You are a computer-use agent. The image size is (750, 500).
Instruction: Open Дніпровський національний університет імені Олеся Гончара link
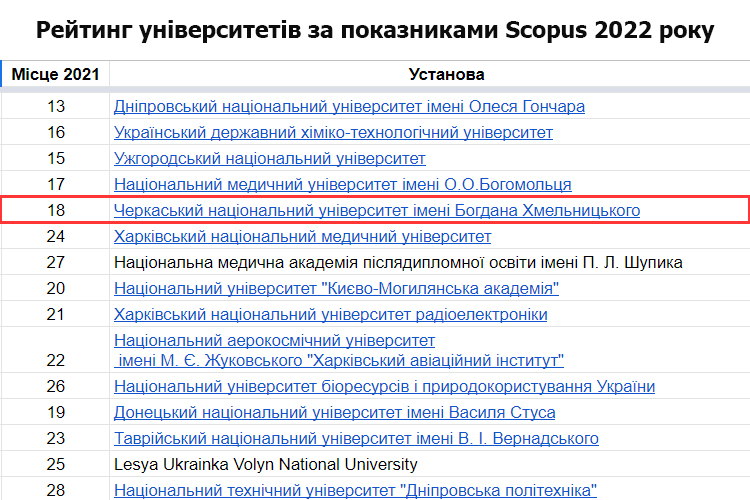click(x=349, y=106)
